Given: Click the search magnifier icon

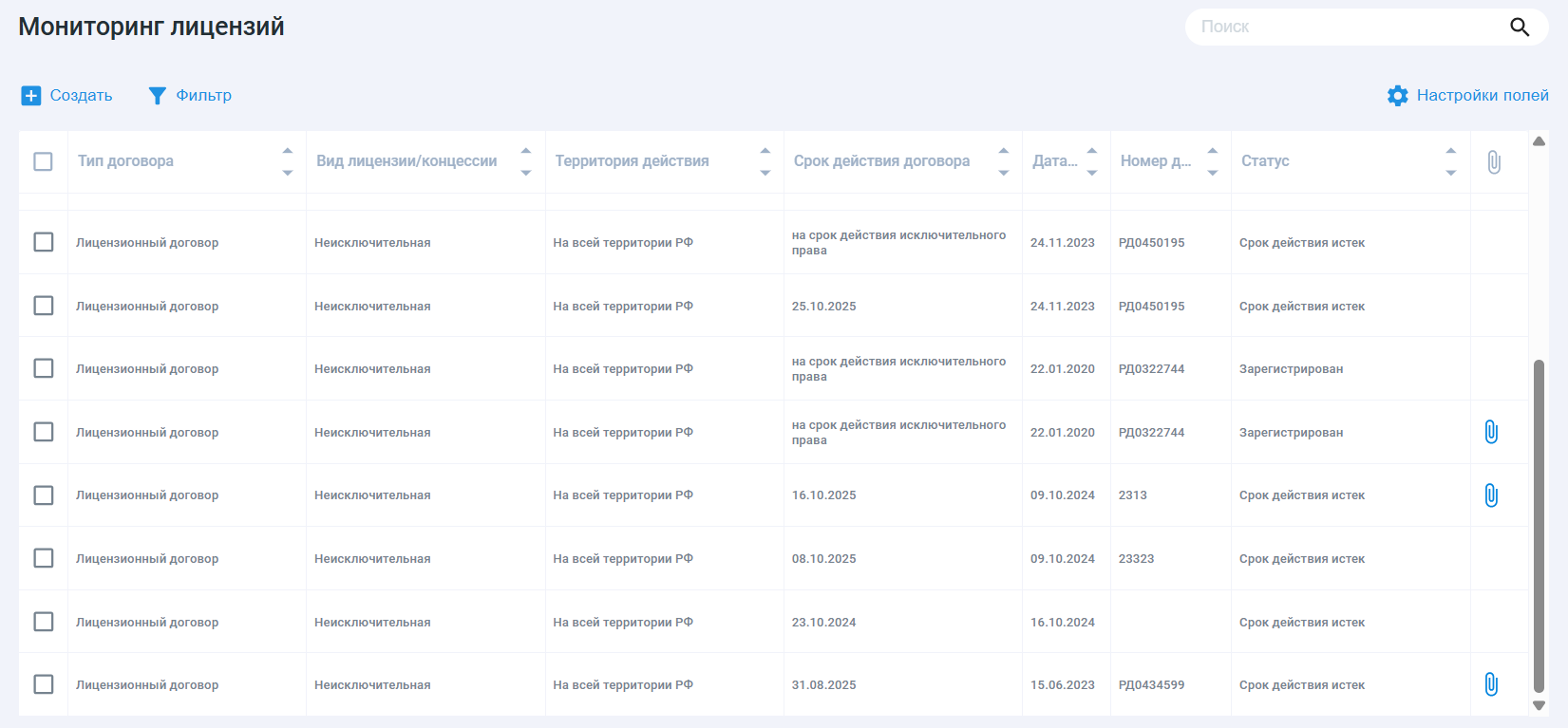Looking at the screenshot, I should point(1520,28).
